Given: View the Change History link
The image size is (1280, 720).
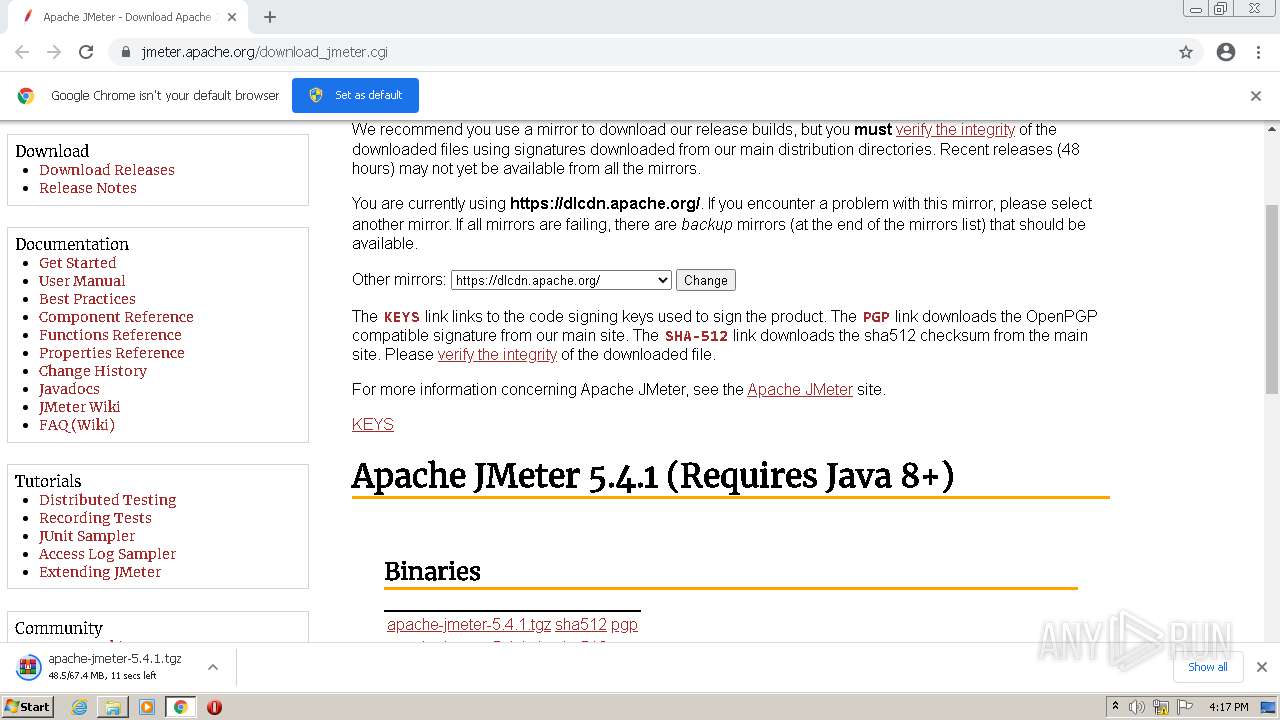Looking at the screenshot, I should tap(93, 371).
